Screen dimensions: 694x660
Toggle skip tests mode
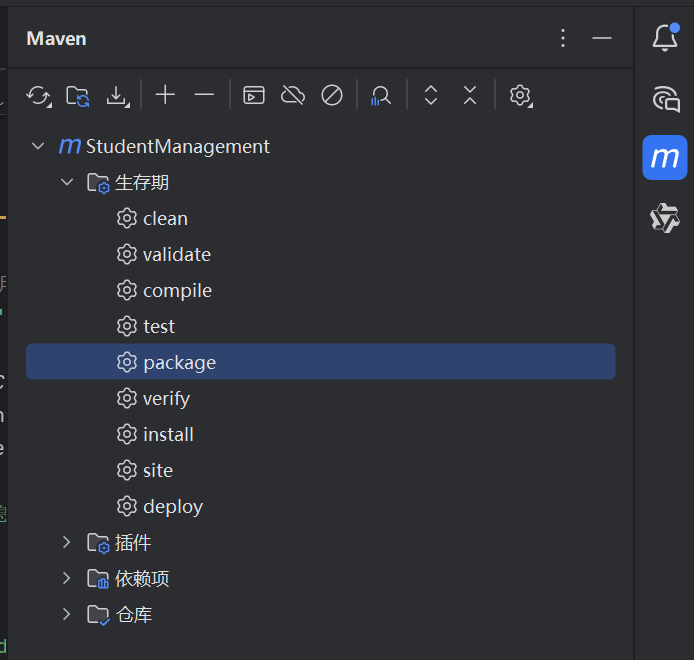tap(332, 95)
